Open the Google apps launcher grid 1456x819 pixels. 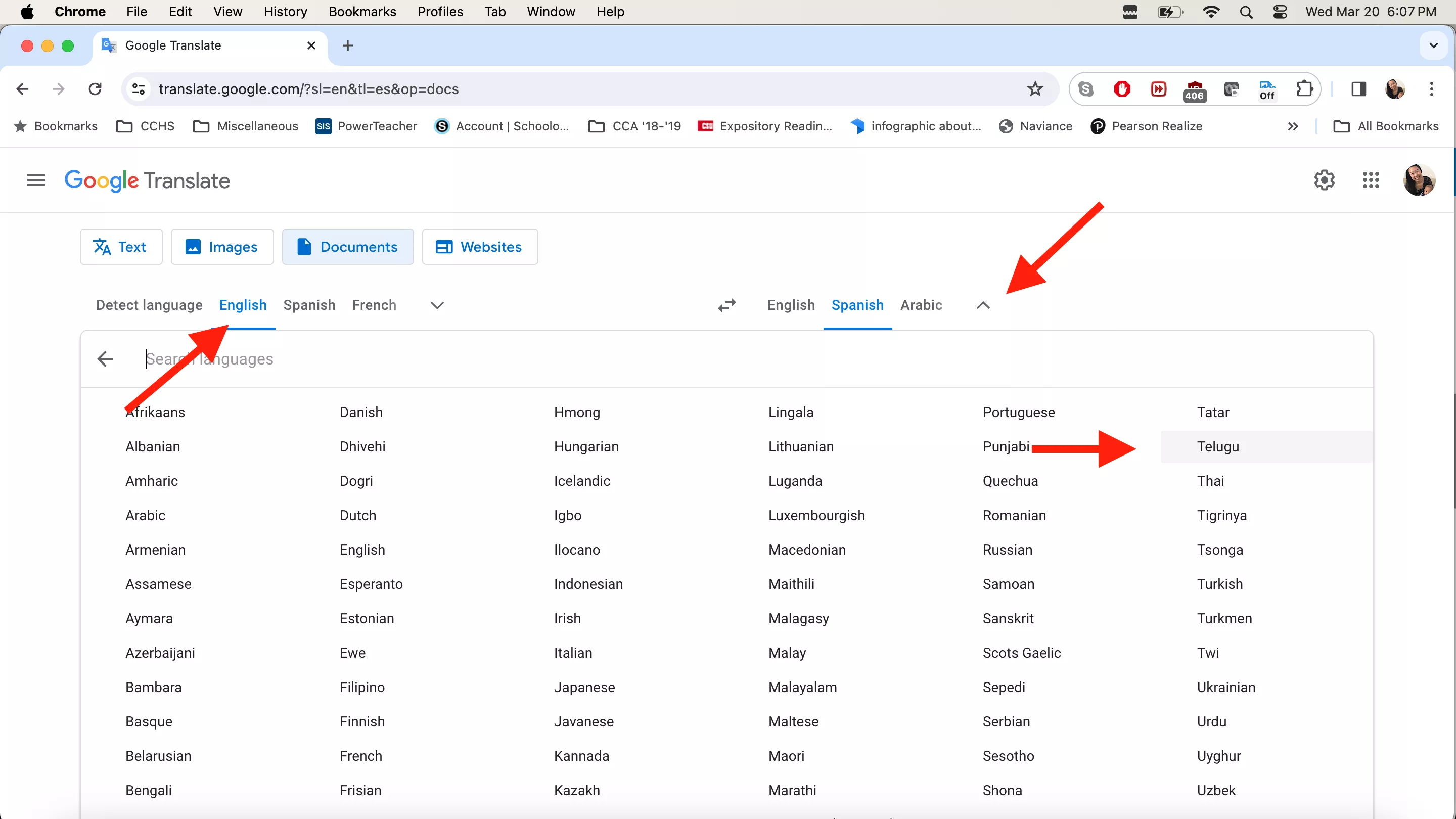(1371, 180)
